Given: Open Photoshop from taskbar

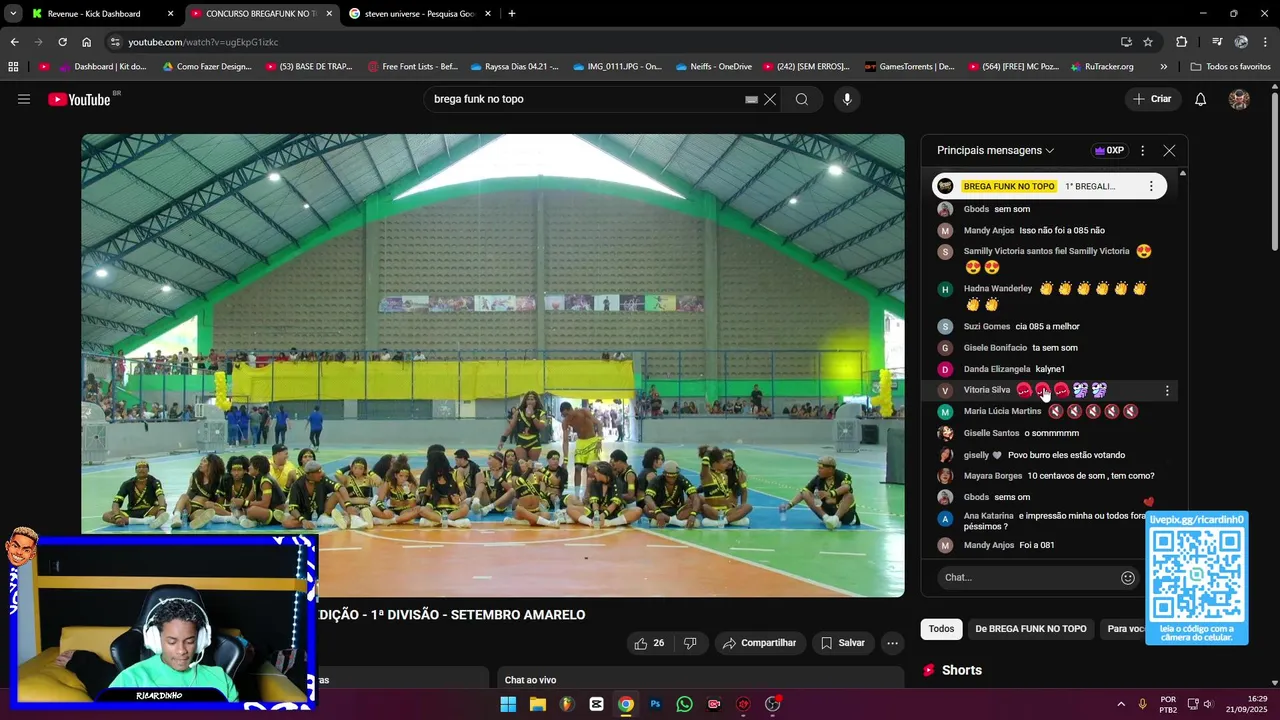Looking at the screenshot, I should (655, 704).
